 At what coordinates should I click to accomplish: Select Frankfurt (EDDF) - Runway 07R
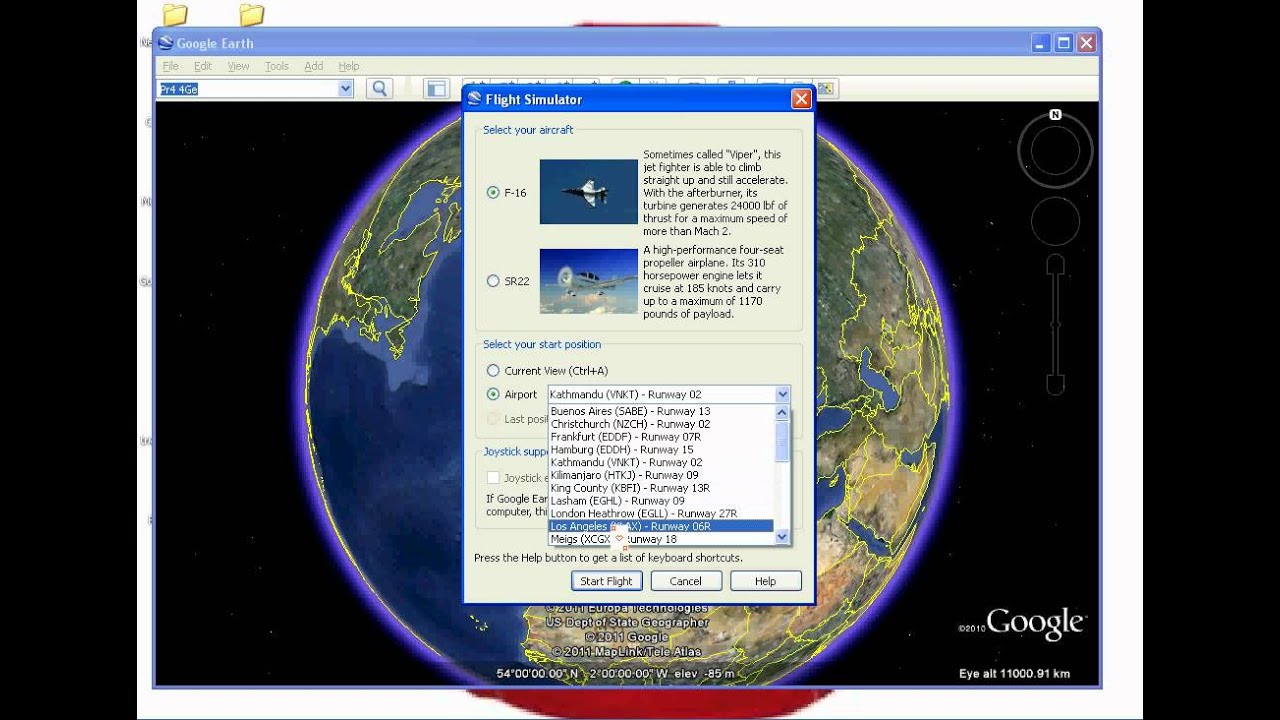coord(661,437)
